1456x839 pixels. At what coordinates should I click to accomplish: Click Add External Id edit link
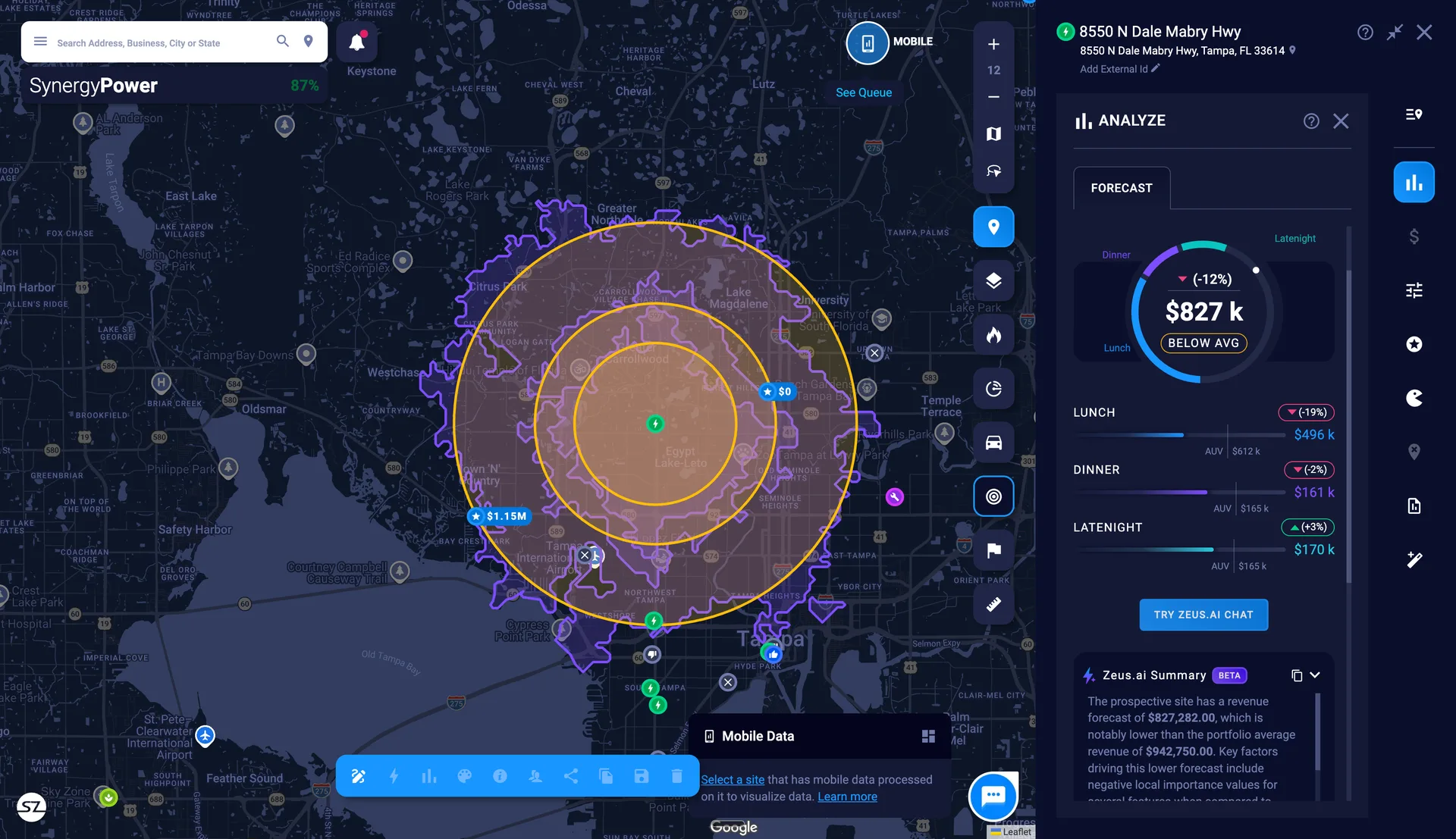pyautogui.click(x=1120, y=69)
